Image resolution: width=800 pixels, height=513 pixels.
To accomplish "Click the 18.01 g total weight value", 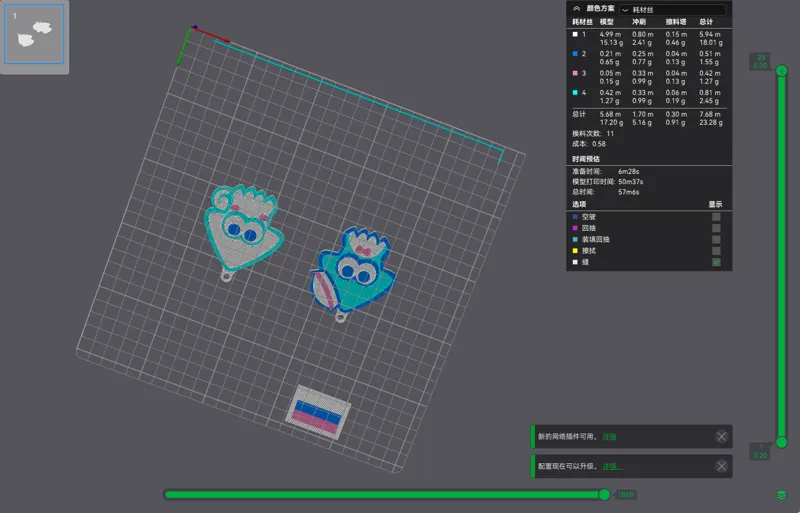I will pos(711,43).
